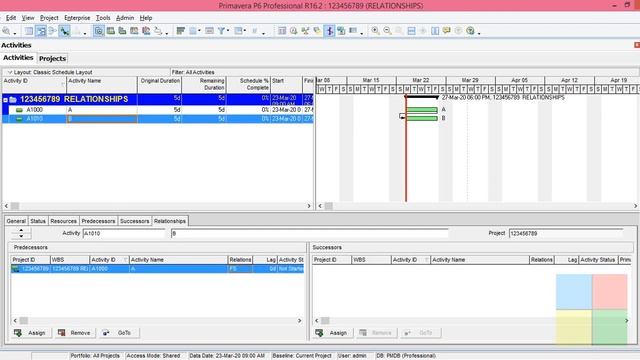Click the Schedule clock icon

click(x=293, y=31)
